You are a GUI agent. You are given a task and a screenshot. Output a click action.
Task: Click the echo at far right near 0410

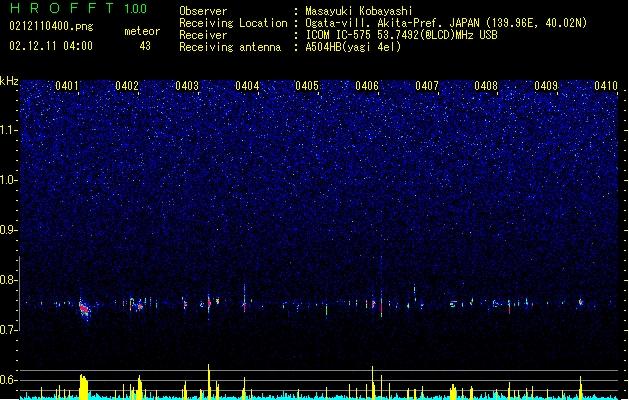point(580,302)
